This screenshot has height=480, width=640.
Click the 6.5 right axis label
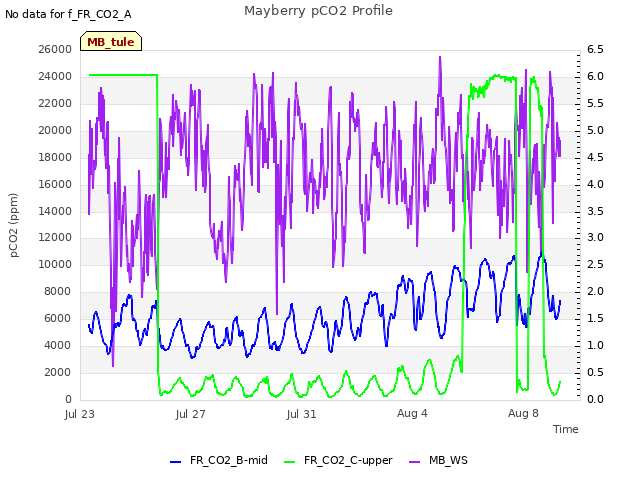click(595, 49)
